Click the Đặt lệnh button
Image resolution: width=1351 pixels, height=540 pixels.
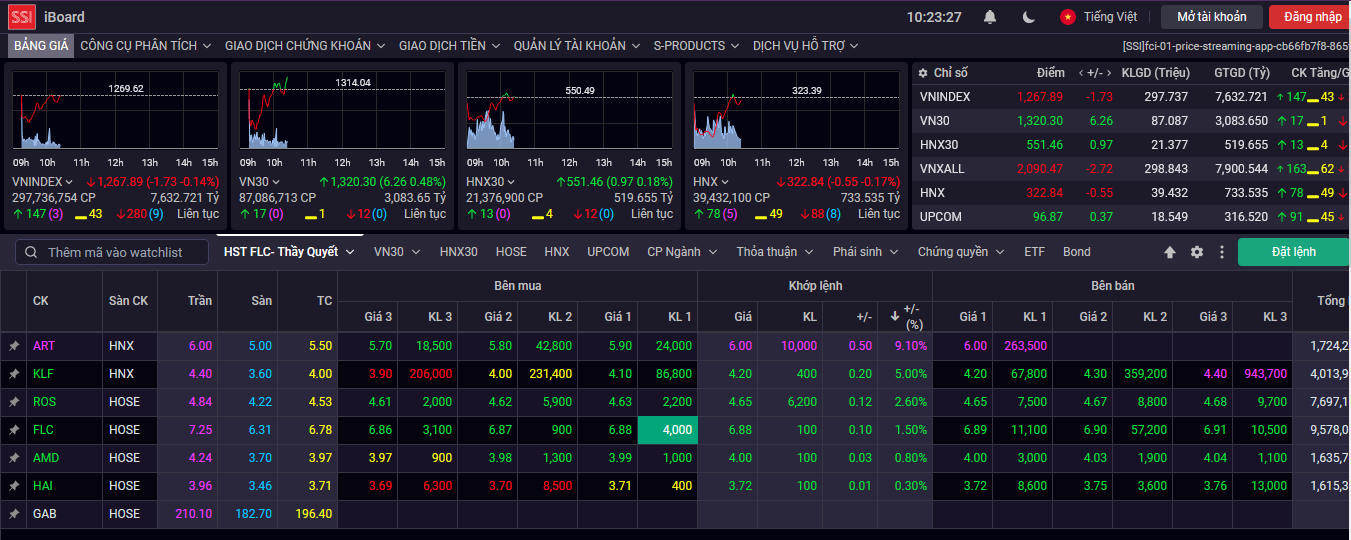coord(1293,252)
